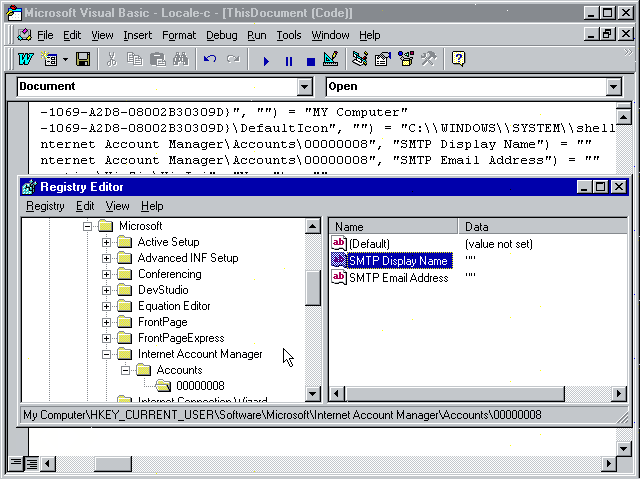
Task: Open the Project Explorer icon
Action: (360, 60)
